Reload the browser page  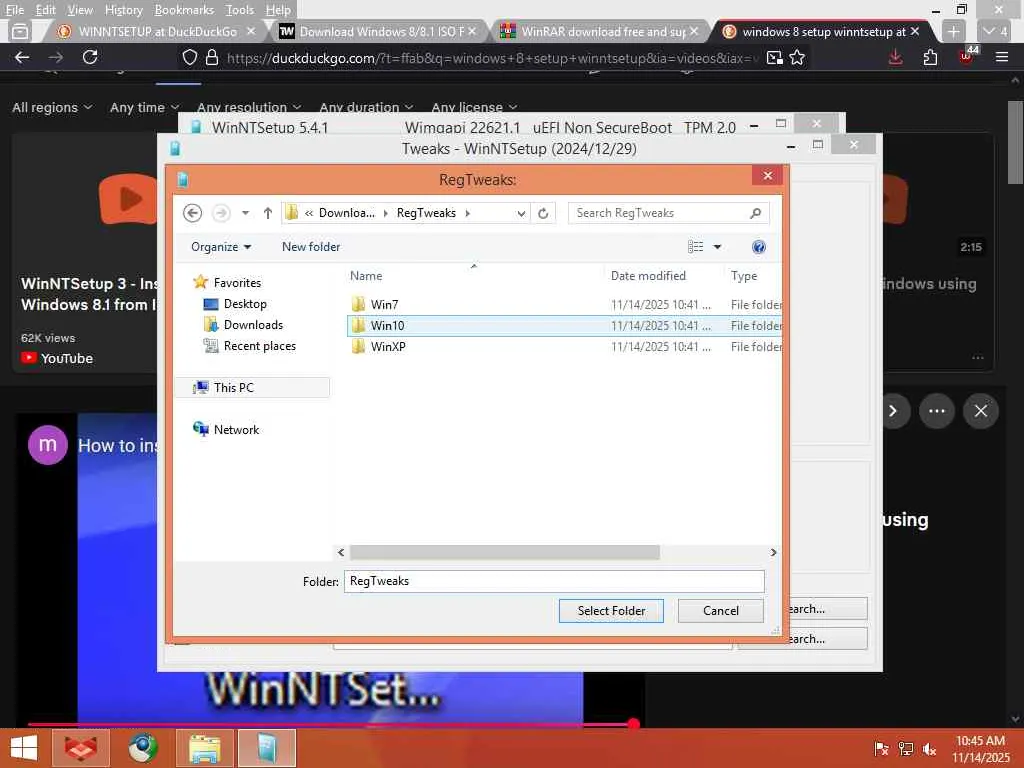(90, 57)
